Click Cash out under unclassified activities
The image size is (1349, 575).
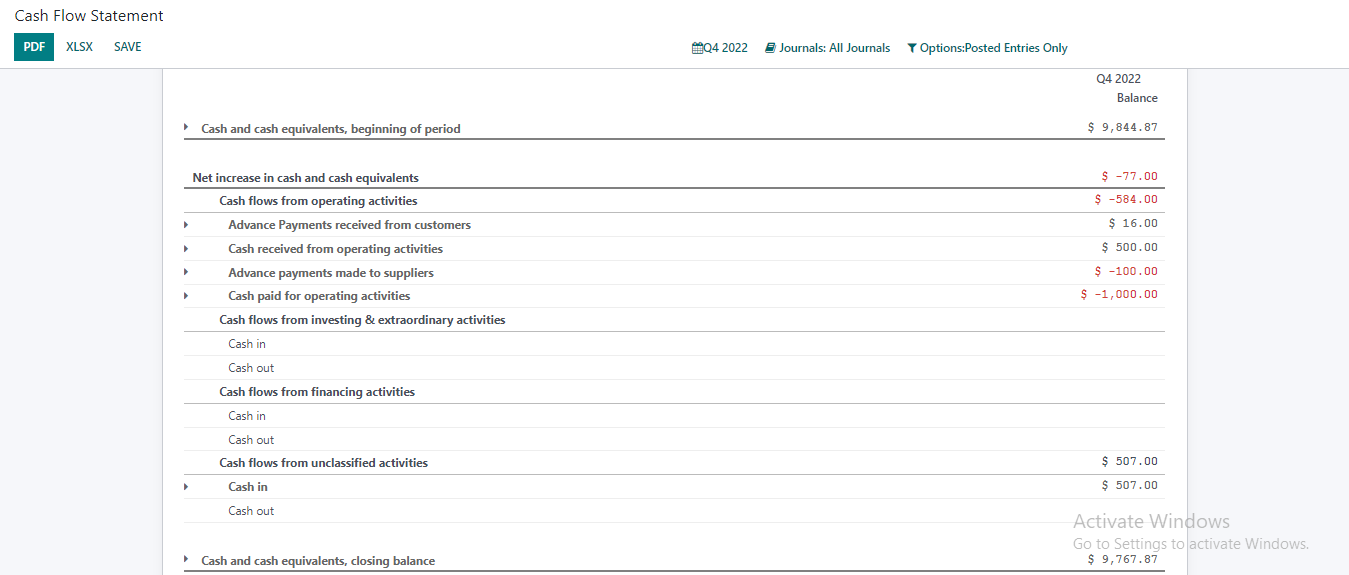251,511
